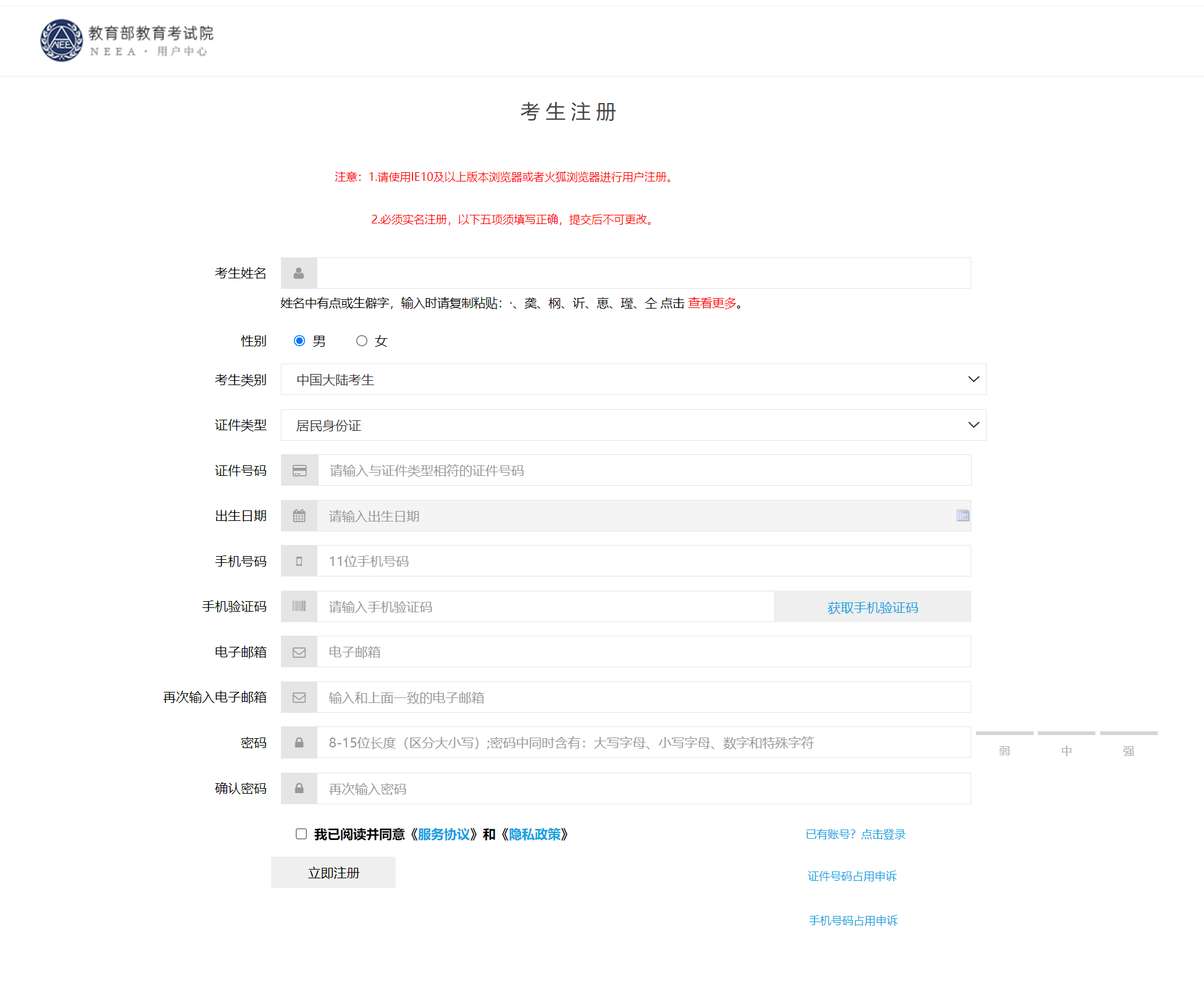This screenshot has width=1204, height=998.
Task: Click the envelope icon beside 电子邮箱
Action: point(299,652)
